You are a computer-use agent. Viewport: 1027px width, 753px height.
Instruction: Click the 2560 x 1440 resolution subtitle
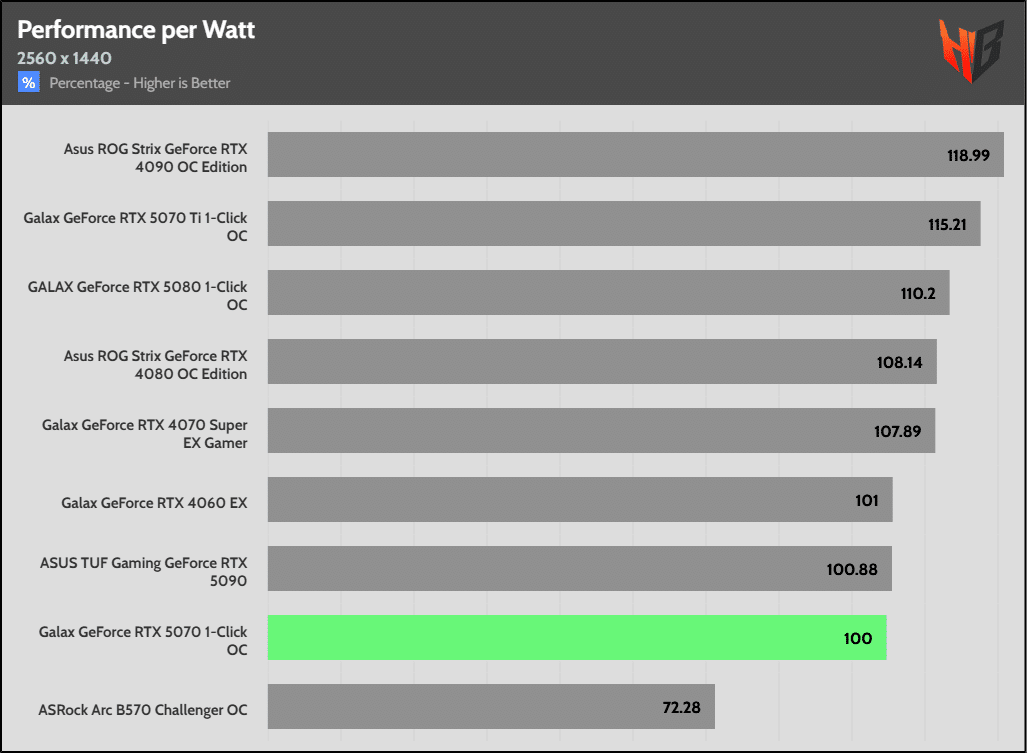click(64, 58)
